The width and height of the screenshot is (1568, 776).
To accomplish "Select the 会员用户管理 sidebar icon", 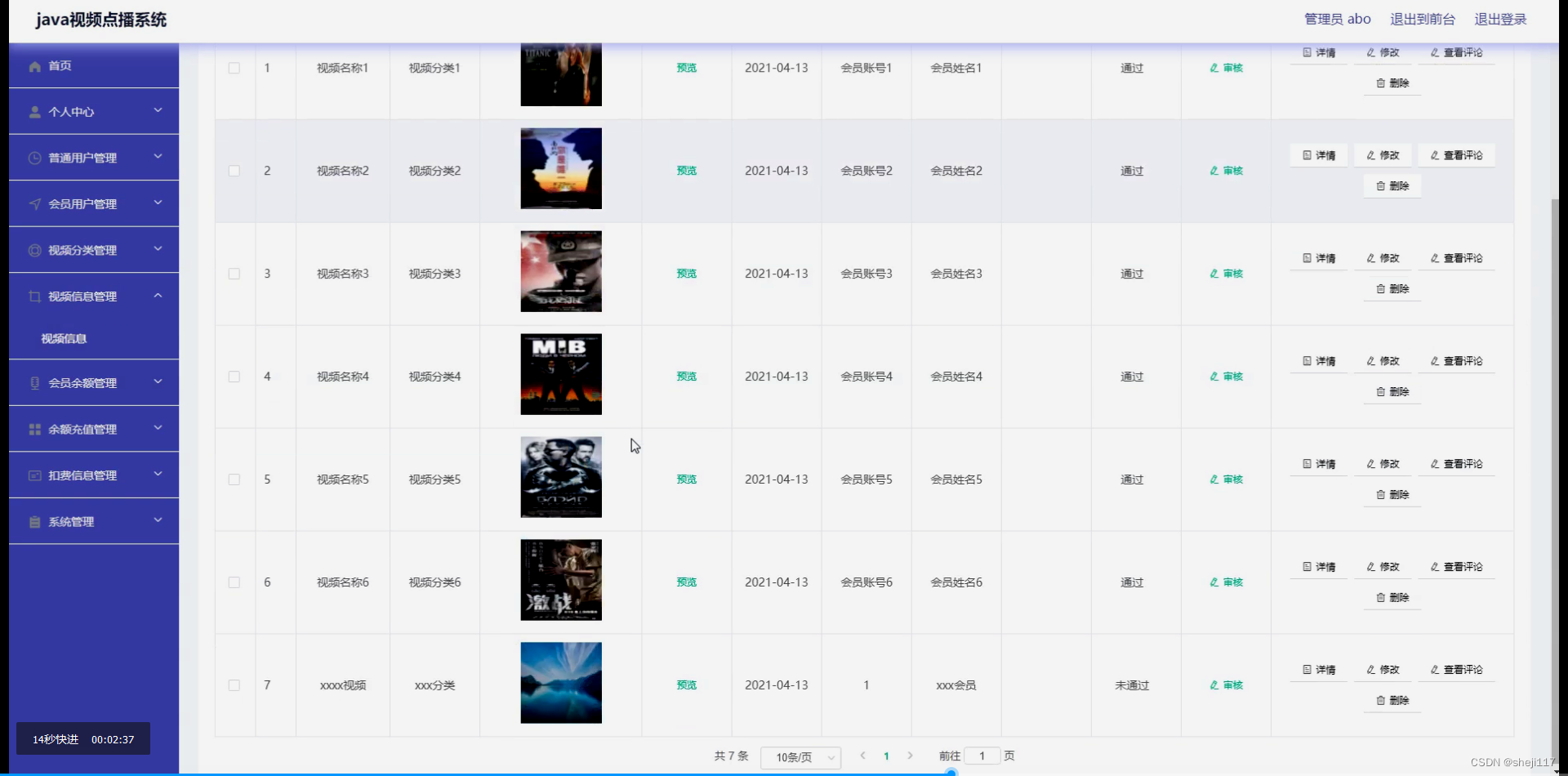I will pyautogui.click(x=33, y=203).
